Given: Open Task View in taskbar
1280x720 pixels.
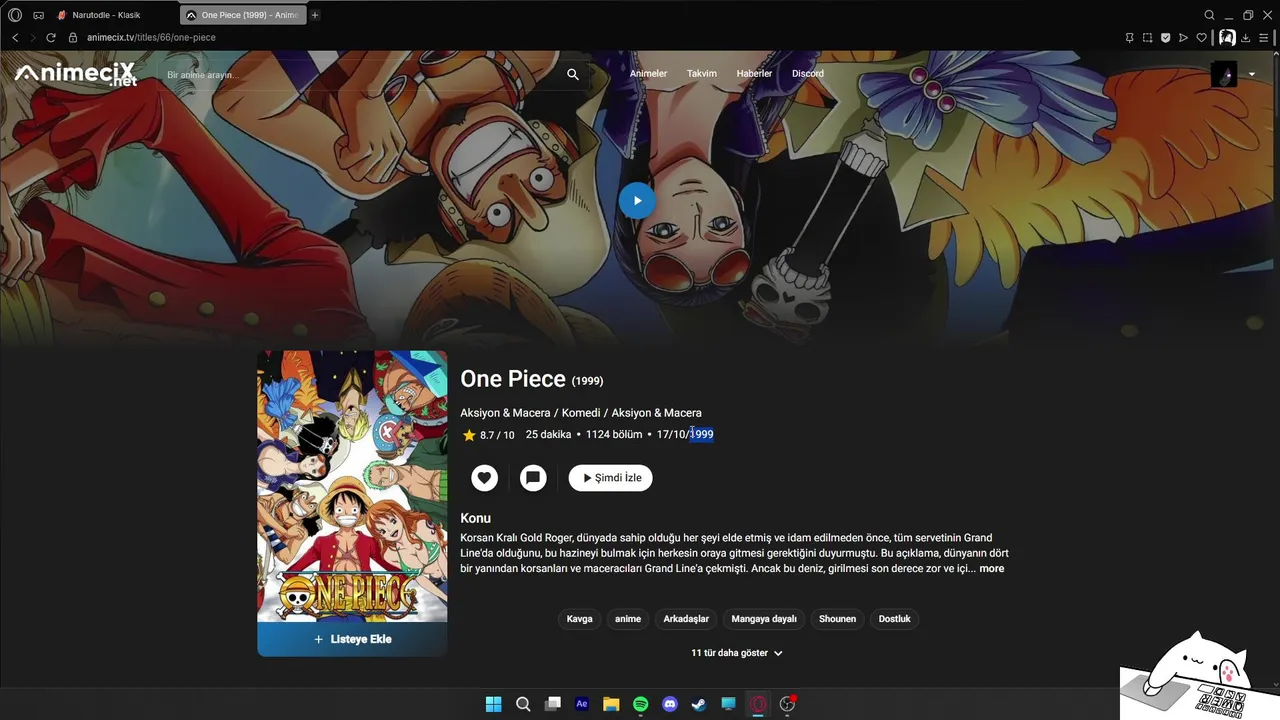Looking at the screenshot, I should pyautogui.click(x=552, y=704).
